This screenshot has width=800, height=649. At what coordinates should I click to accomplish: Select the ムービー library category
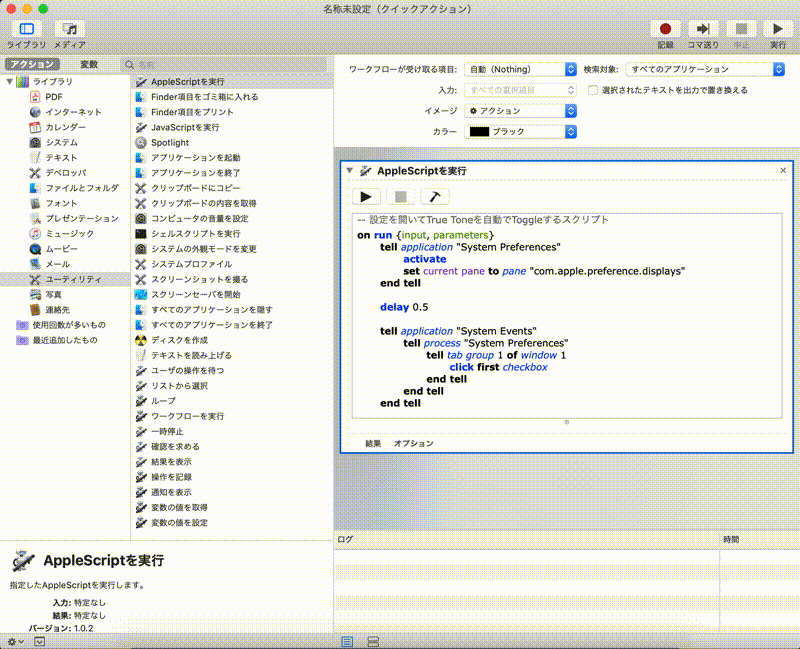[x=61, y=249]
